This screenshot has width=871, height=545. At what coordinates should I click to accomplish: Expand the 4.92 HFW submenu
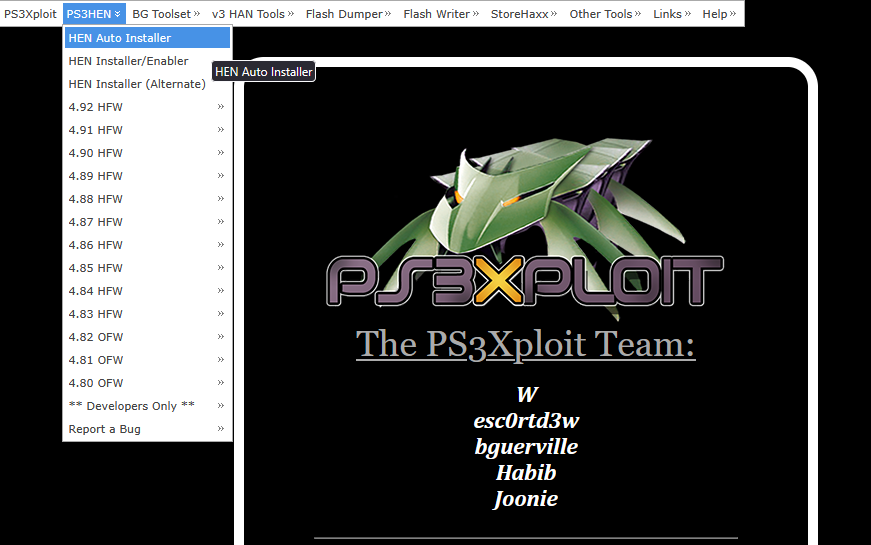pos(147,107)
